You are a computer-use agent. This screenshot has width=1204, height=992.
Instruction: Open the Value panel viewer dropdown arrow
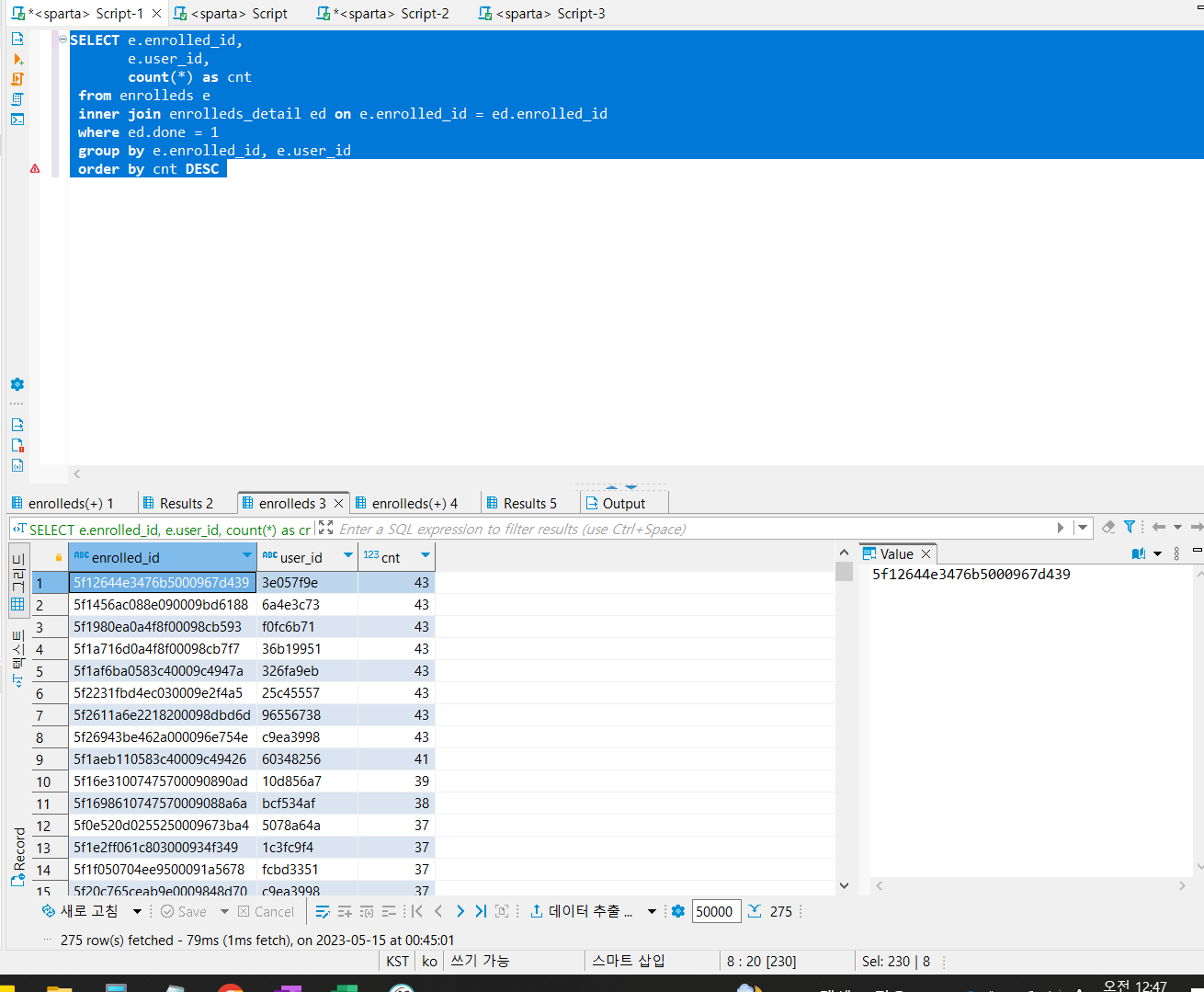pyautogui.click(x=1157, y=553)
